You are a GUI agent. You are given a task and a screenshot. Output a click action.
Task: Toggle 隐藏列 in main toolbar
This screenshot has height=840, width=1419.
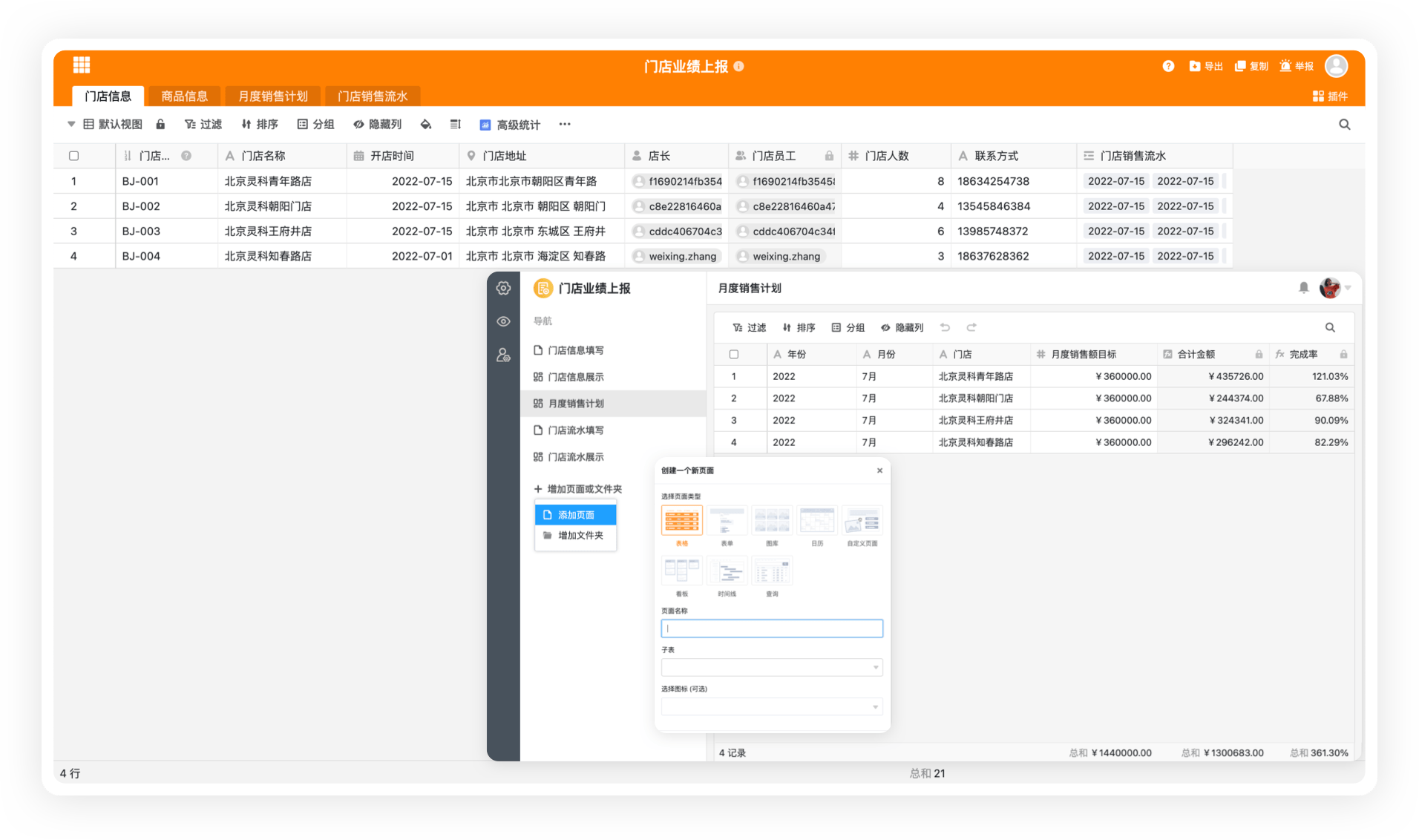pos(378,125)
